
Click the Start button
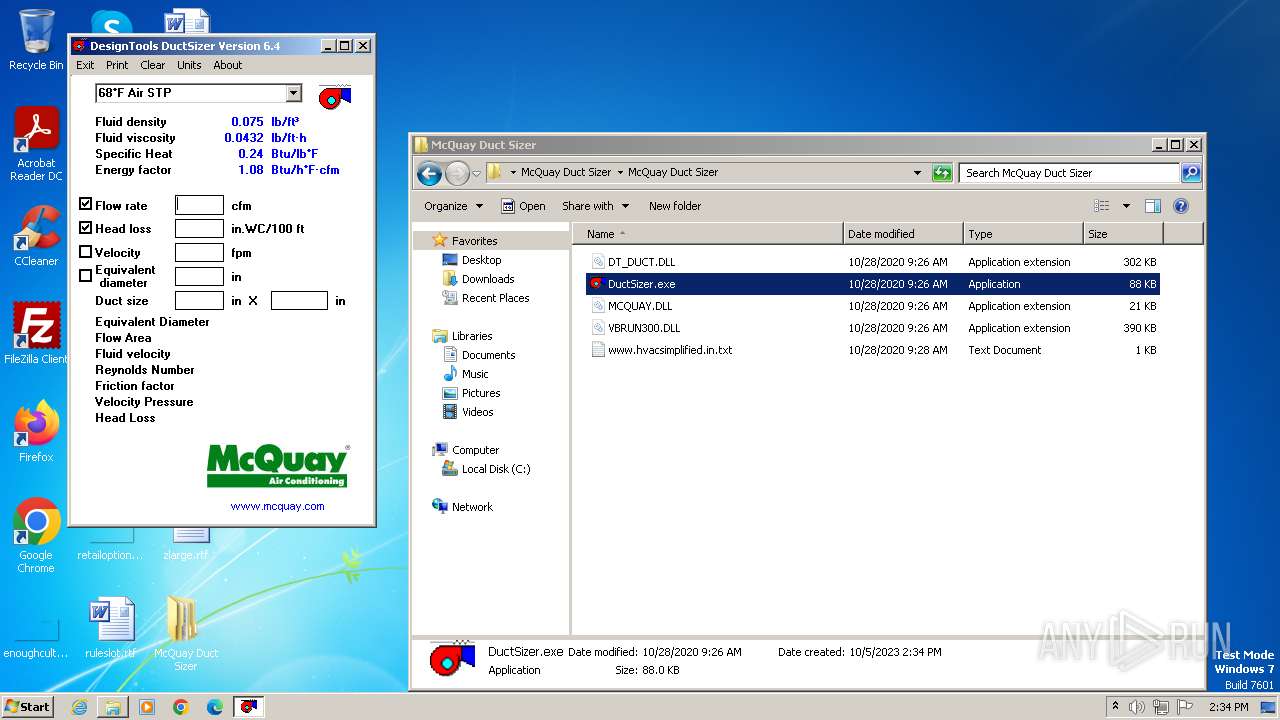click(x=27, y=706)
